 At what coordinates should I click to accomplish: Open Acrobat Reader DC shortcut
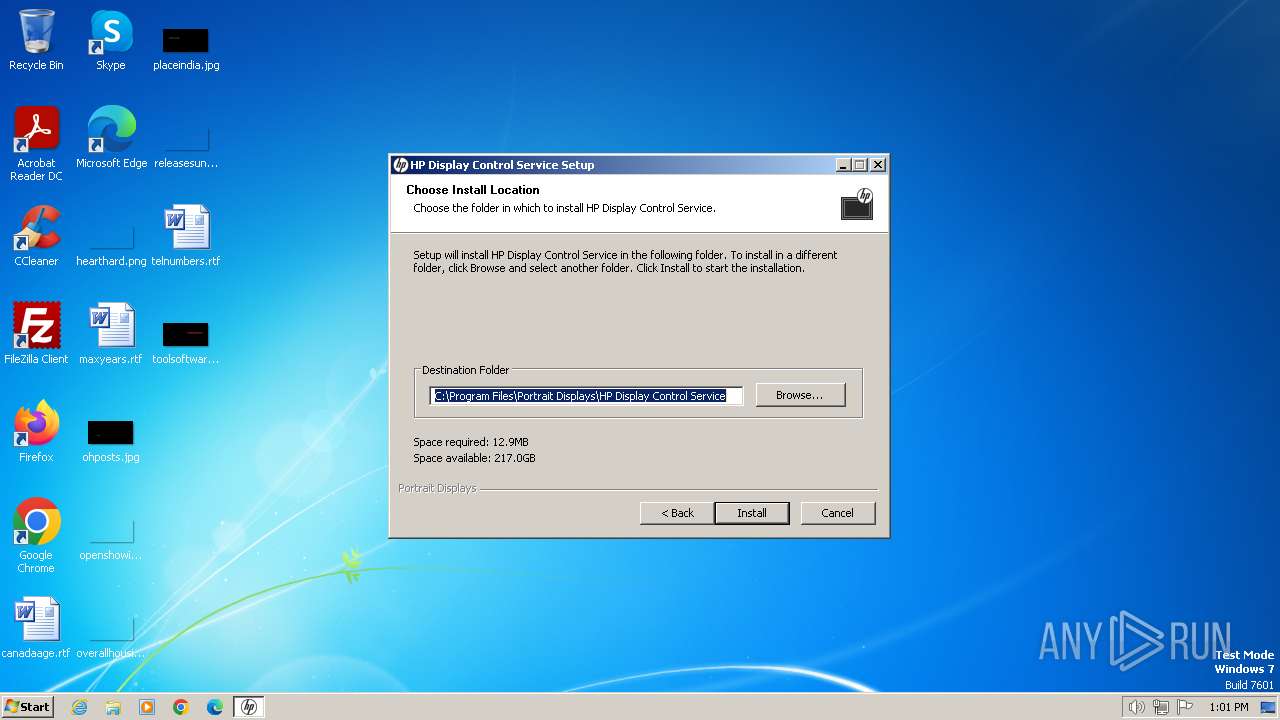(x=36, y=143)
